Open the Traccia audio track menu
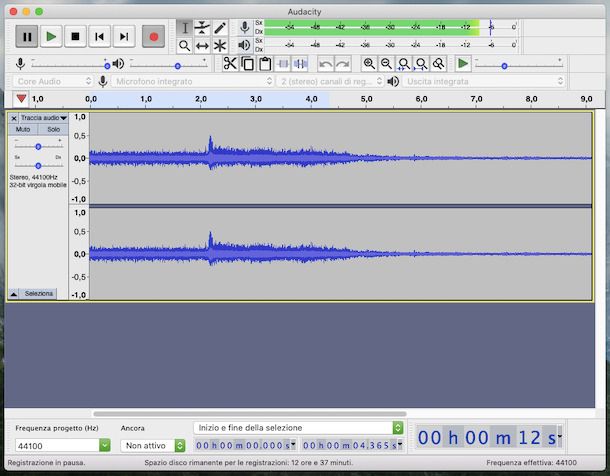Screen dimensions: 610x476 (x=44, y=117)
